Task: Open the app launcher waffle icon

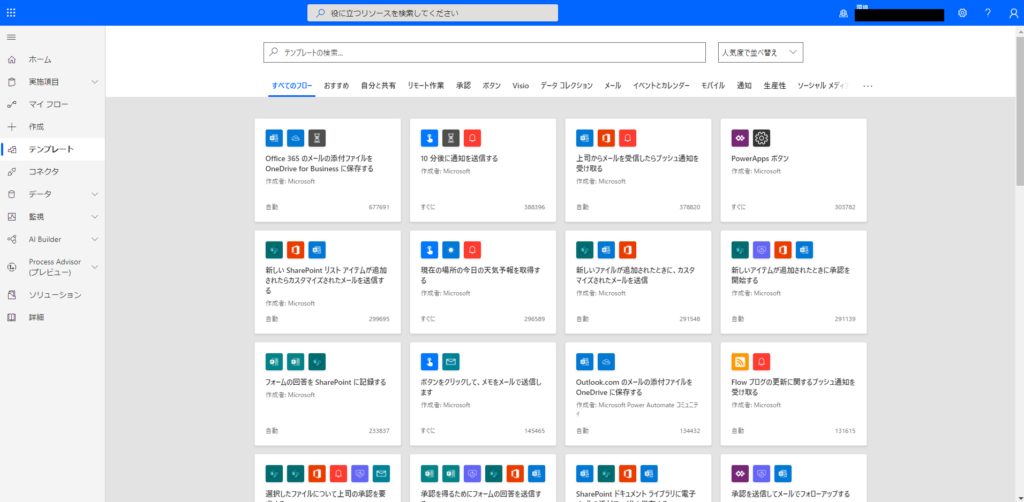Action: coord(11,12)
